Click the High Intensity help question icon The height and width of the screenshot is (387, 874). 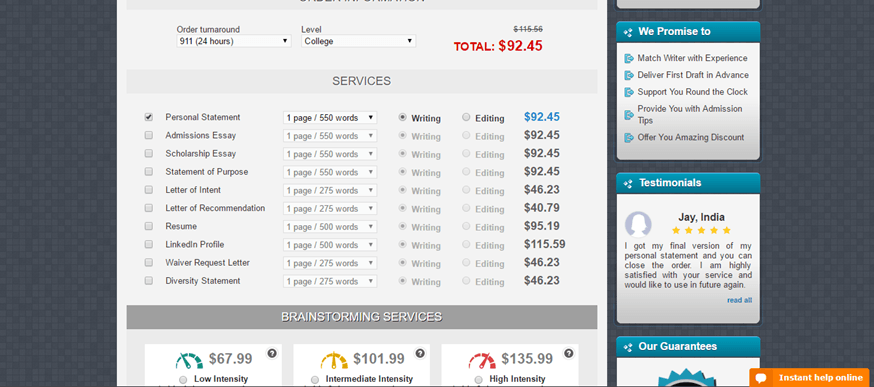(568, 354)
